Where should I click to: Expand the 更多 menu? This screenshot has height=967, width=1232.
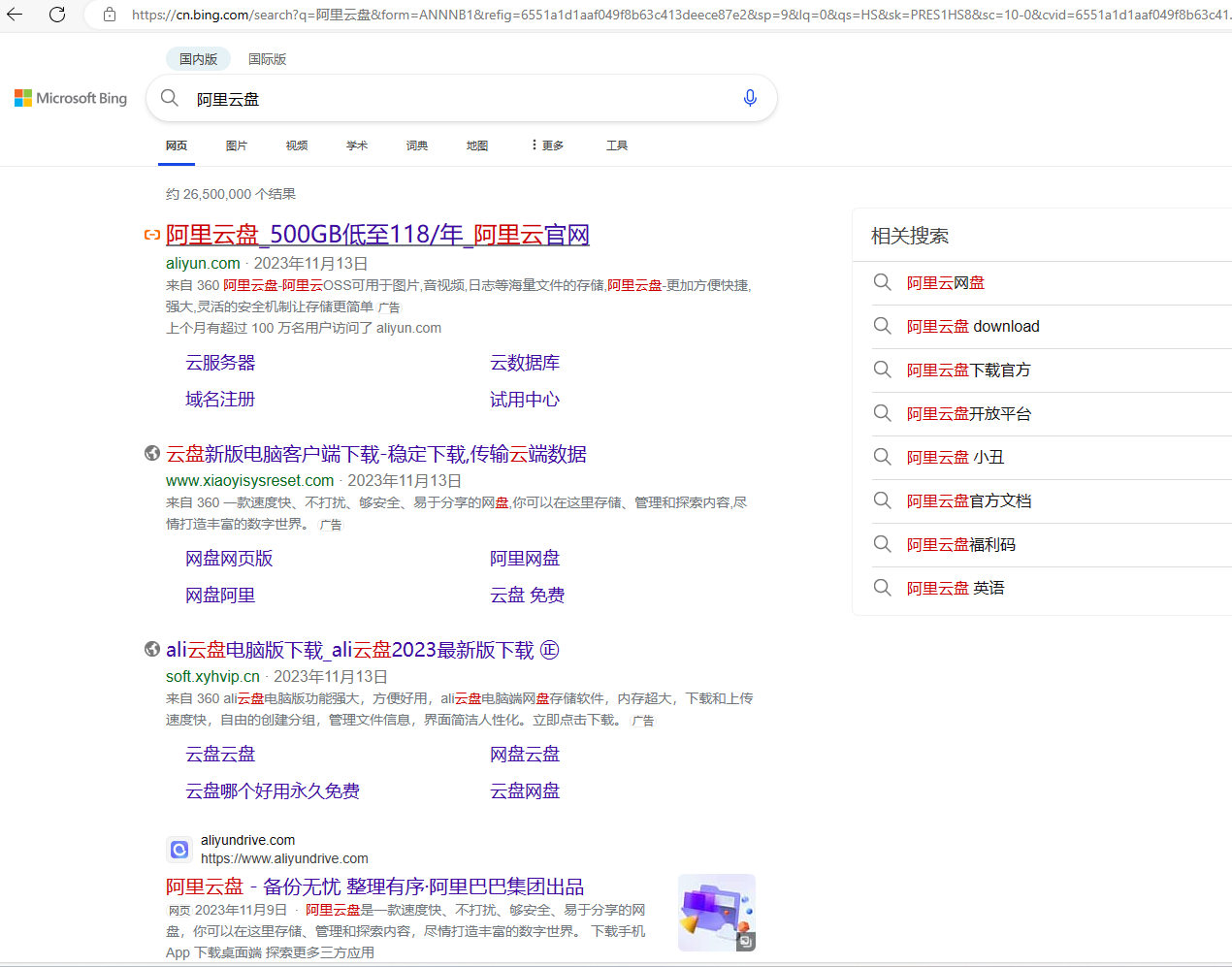(547, 145)
